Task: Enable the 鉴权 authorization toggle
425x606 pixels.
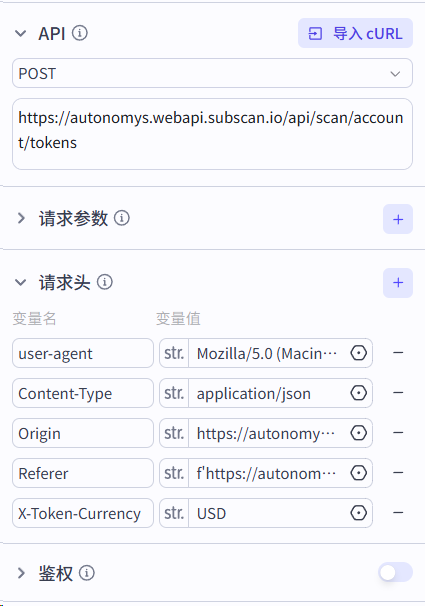Action: pyautogui.click(x=395, y=572)
